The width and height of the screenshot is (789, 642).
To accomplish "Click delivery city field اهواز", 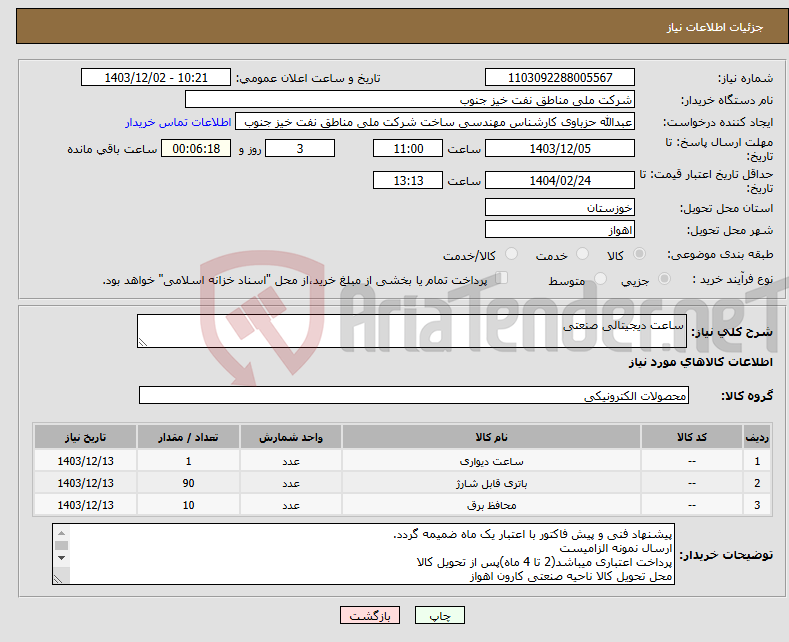I will (x=560, y=229).
